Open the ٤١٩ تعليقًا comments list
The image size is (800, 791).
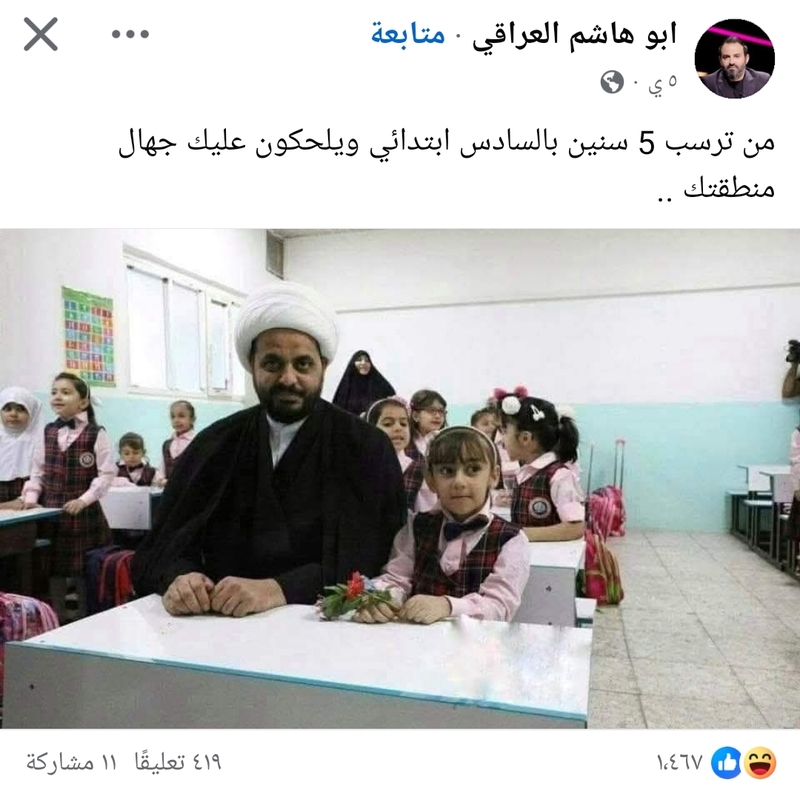pyautogui.click(x=178, y=762)
